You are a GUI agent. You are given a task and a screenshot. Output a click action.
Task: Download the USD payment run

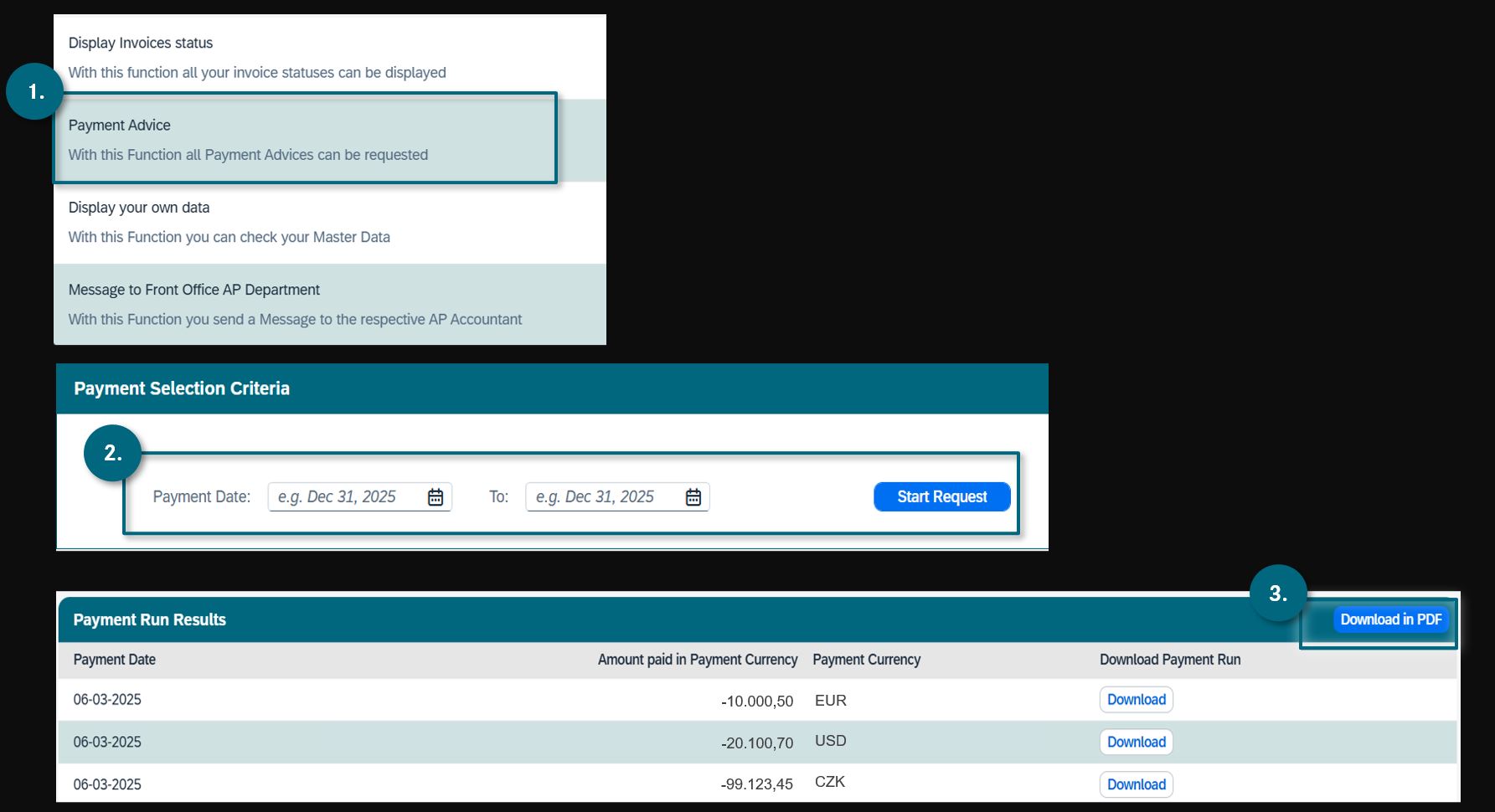1136,743
